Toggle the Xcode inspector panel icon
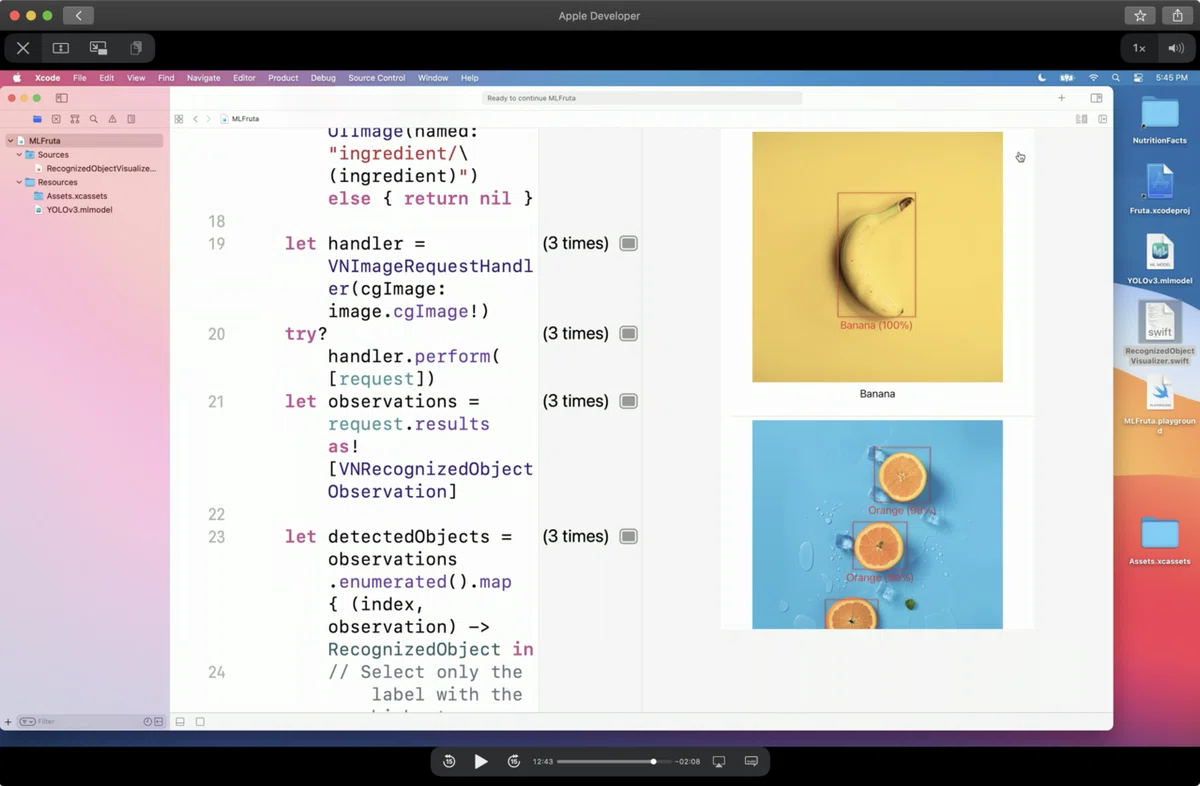 click(x=1096, y=98)
